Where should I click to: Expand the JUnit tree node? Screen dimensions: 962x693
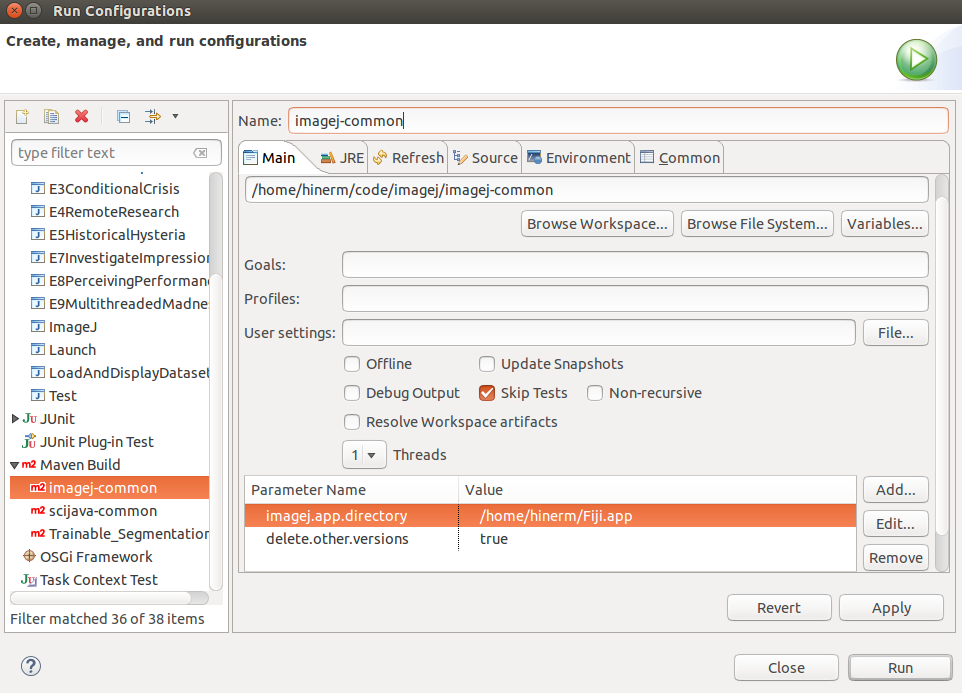point(15,419)
